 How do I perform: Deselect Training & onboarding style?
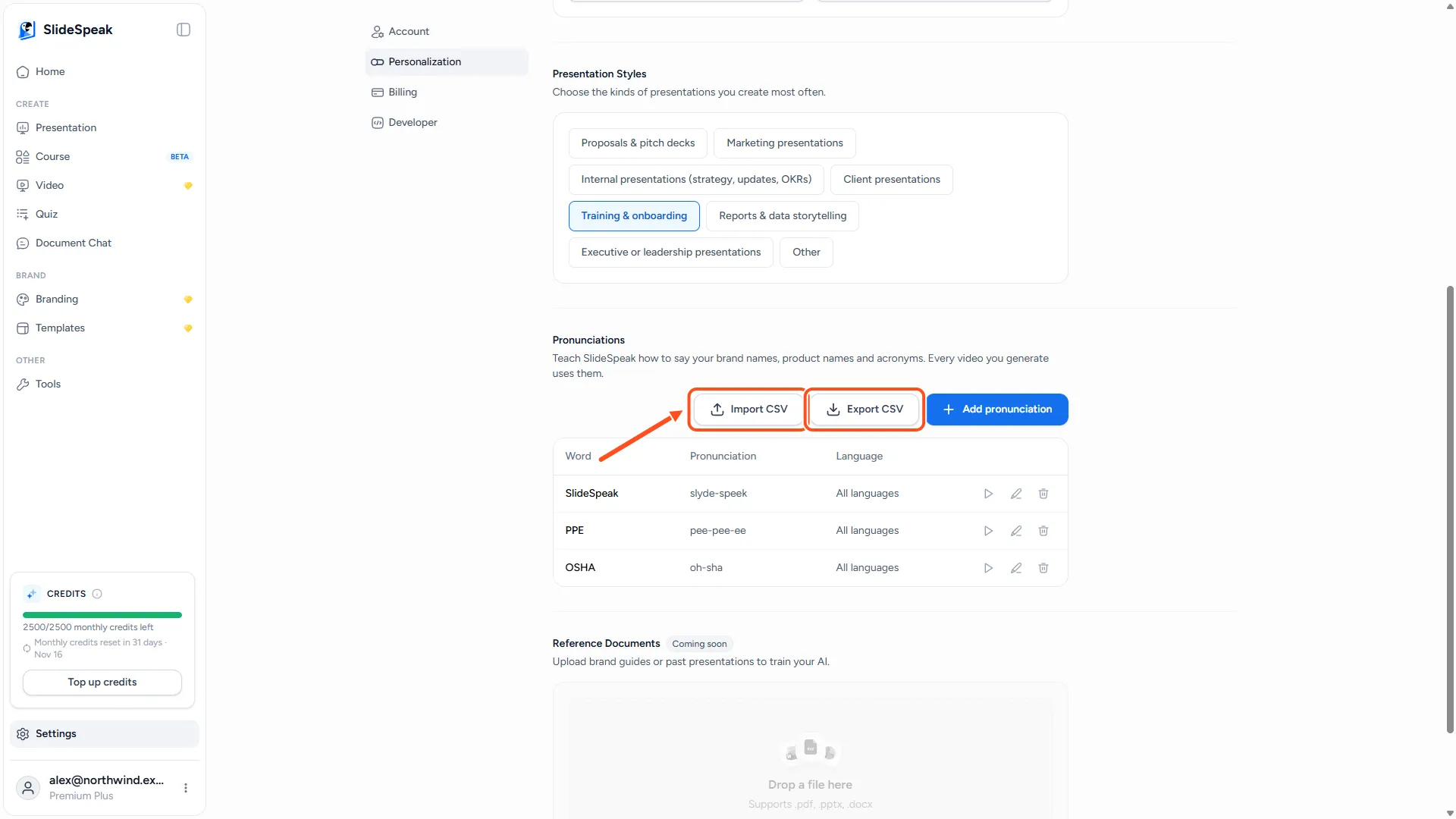[x=634, y=216]
